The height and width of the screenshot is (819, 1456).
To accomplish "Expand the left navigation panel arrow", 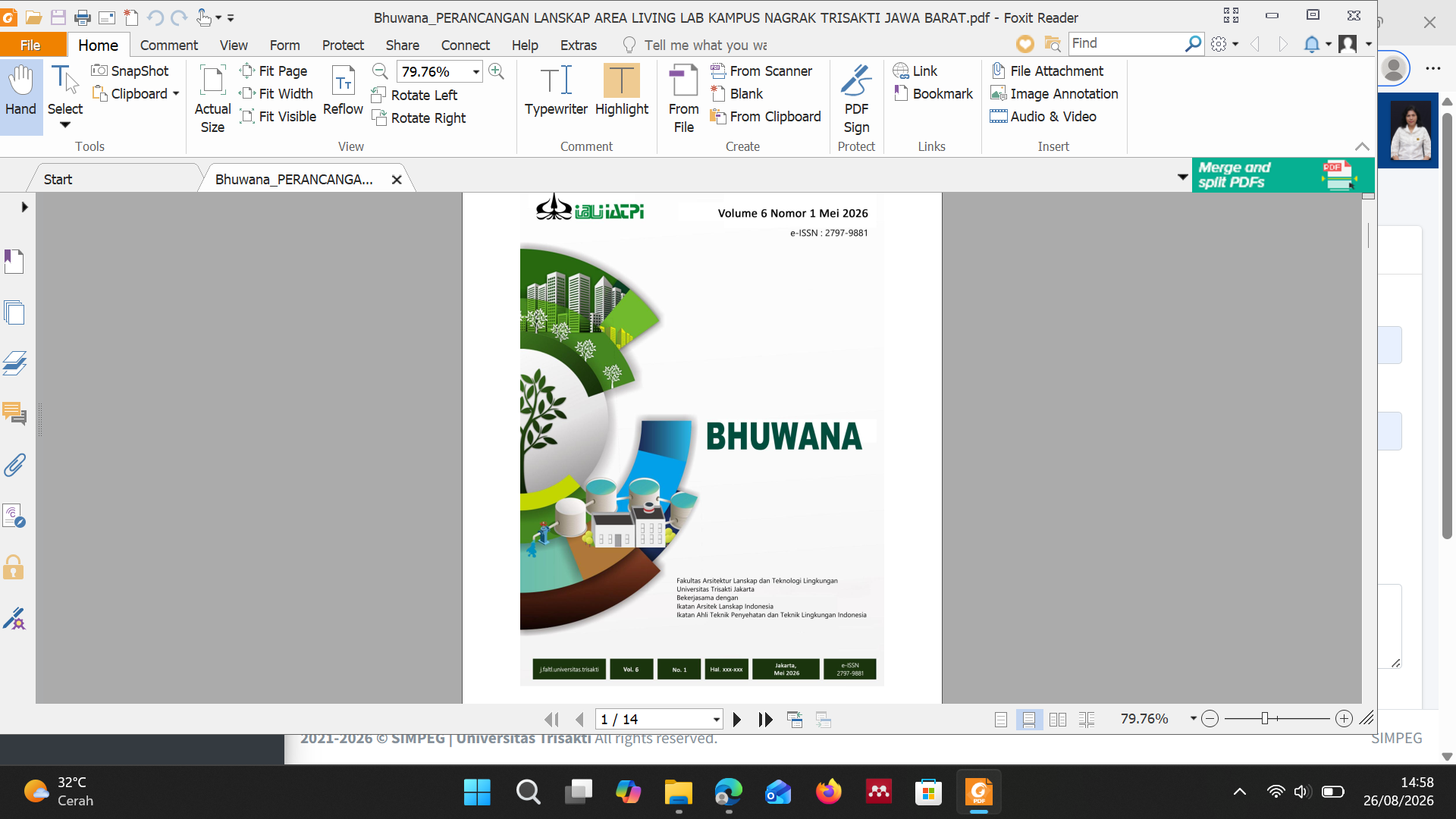I will click(24, 207).
